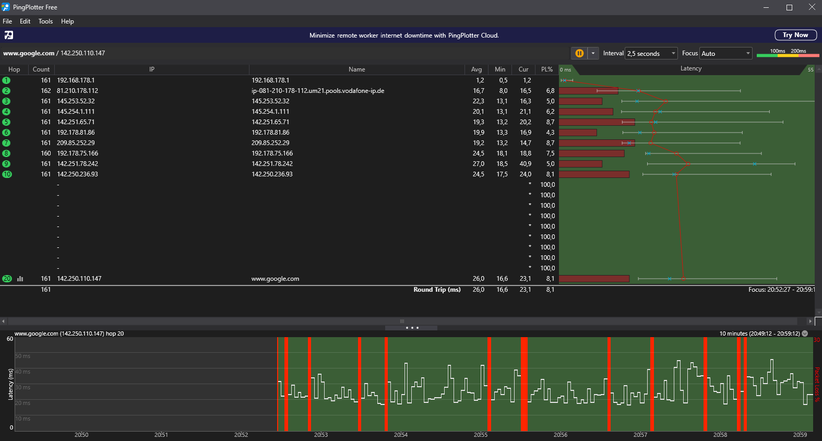
Task: Click the PingPlotter logo icon in the banner
Action: pyautogui.click(x=9, y=35)
